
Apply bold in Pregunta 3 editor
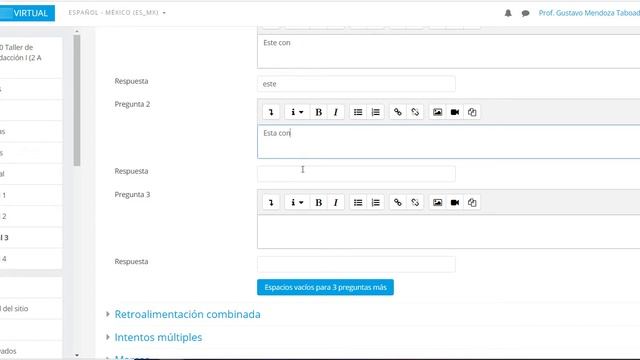(319, 202)
